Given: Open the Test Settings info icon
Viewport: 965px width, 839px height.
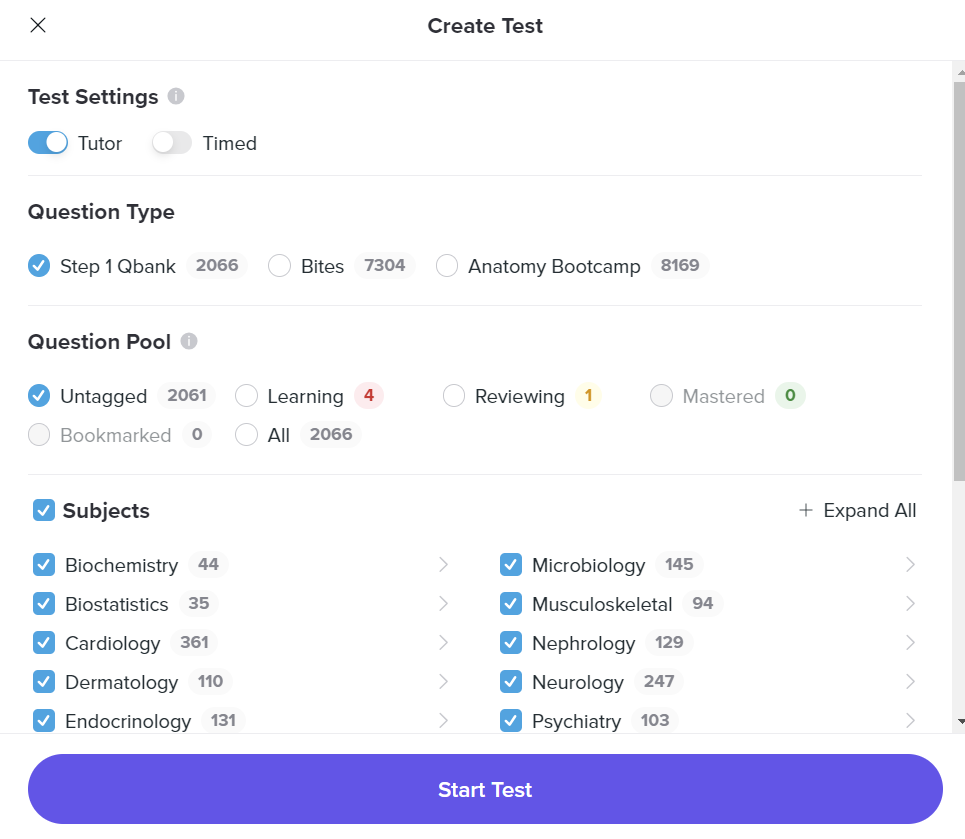Looking at the screenshot, I should tap(176, 96).
